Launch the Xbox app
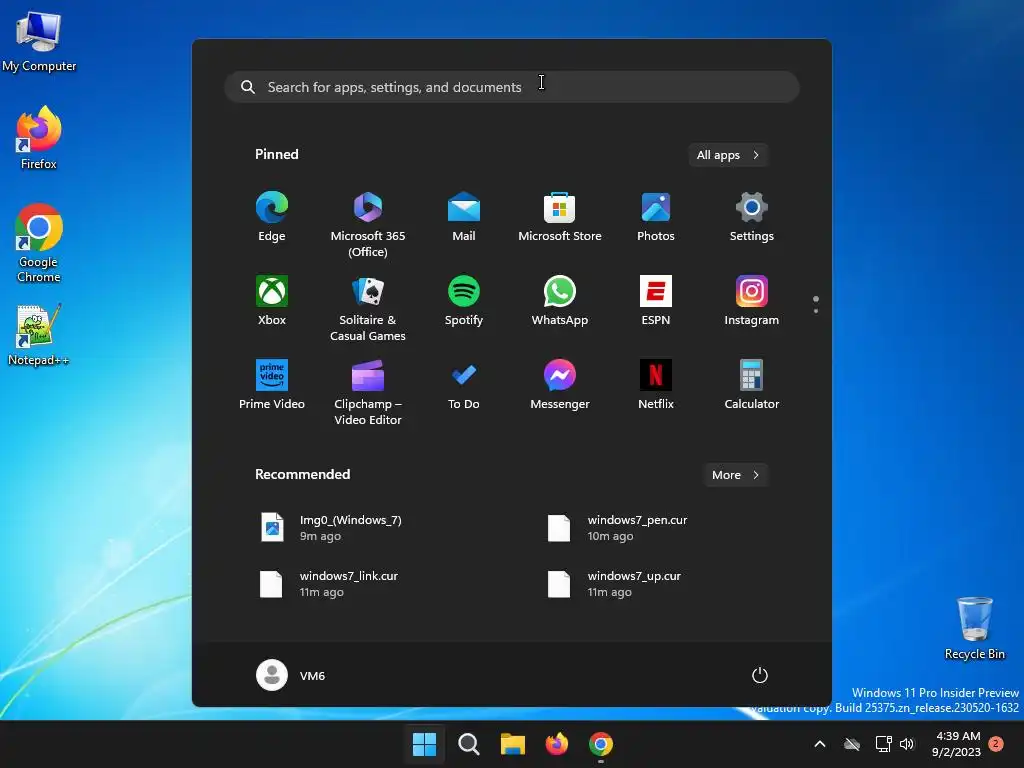Viewport: 1024px width, 768px height. point(272,301)
